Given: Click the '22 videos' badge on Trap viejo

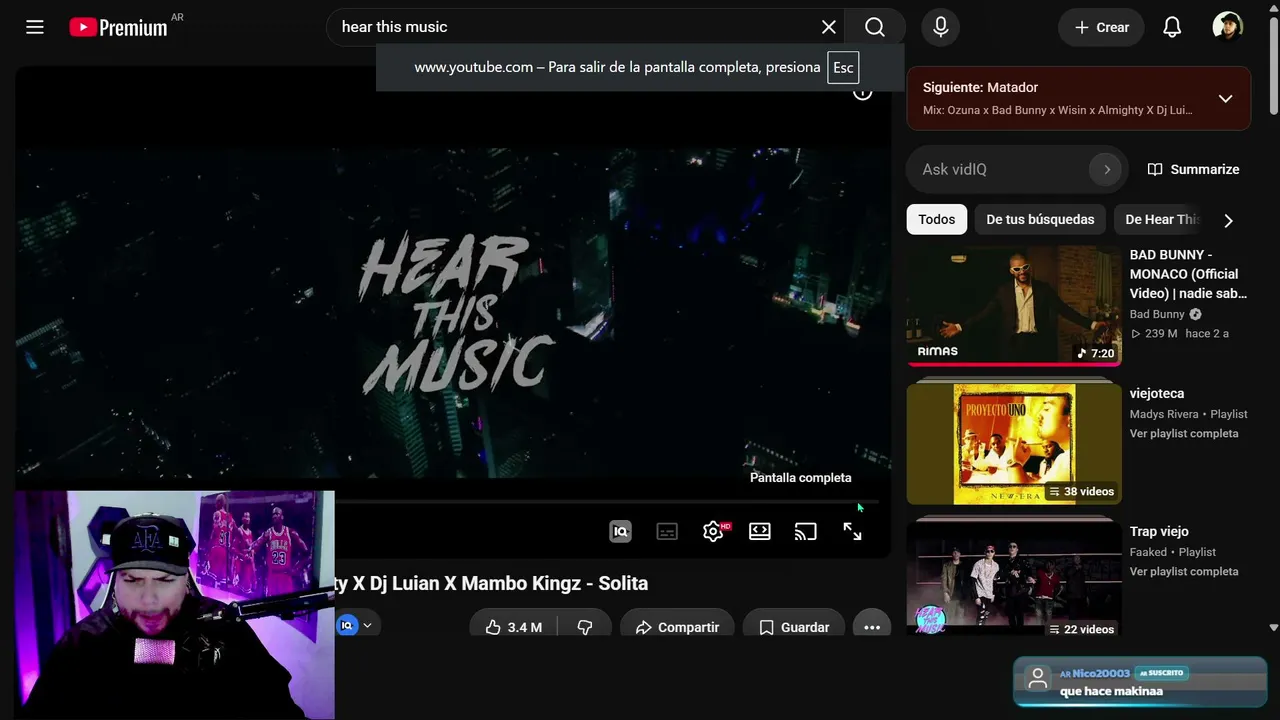Looking at the screenshot, I should [1081, 629].
